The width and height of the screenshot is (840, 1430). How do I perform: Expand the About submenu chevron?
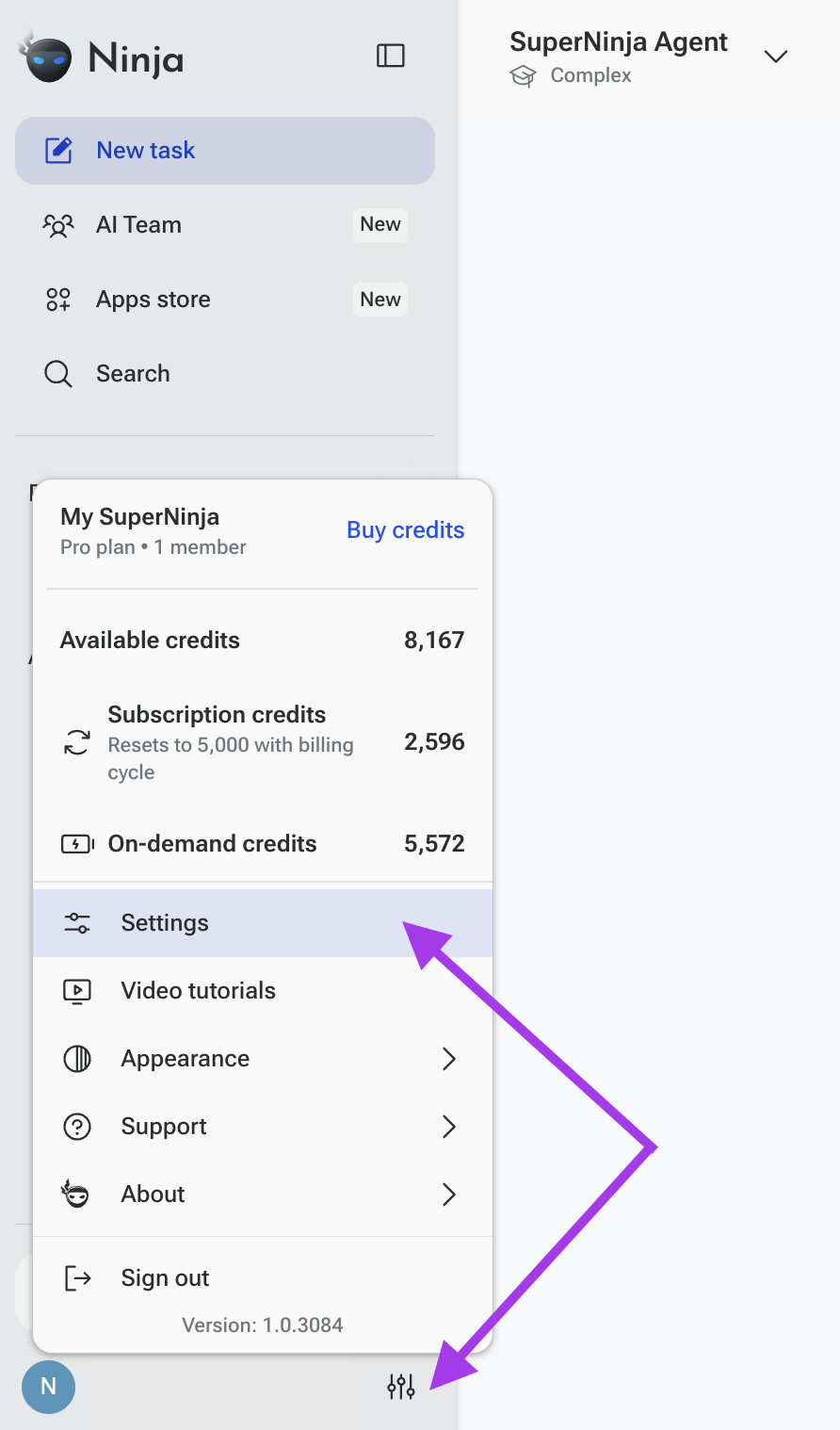[x=449, y=1194]
